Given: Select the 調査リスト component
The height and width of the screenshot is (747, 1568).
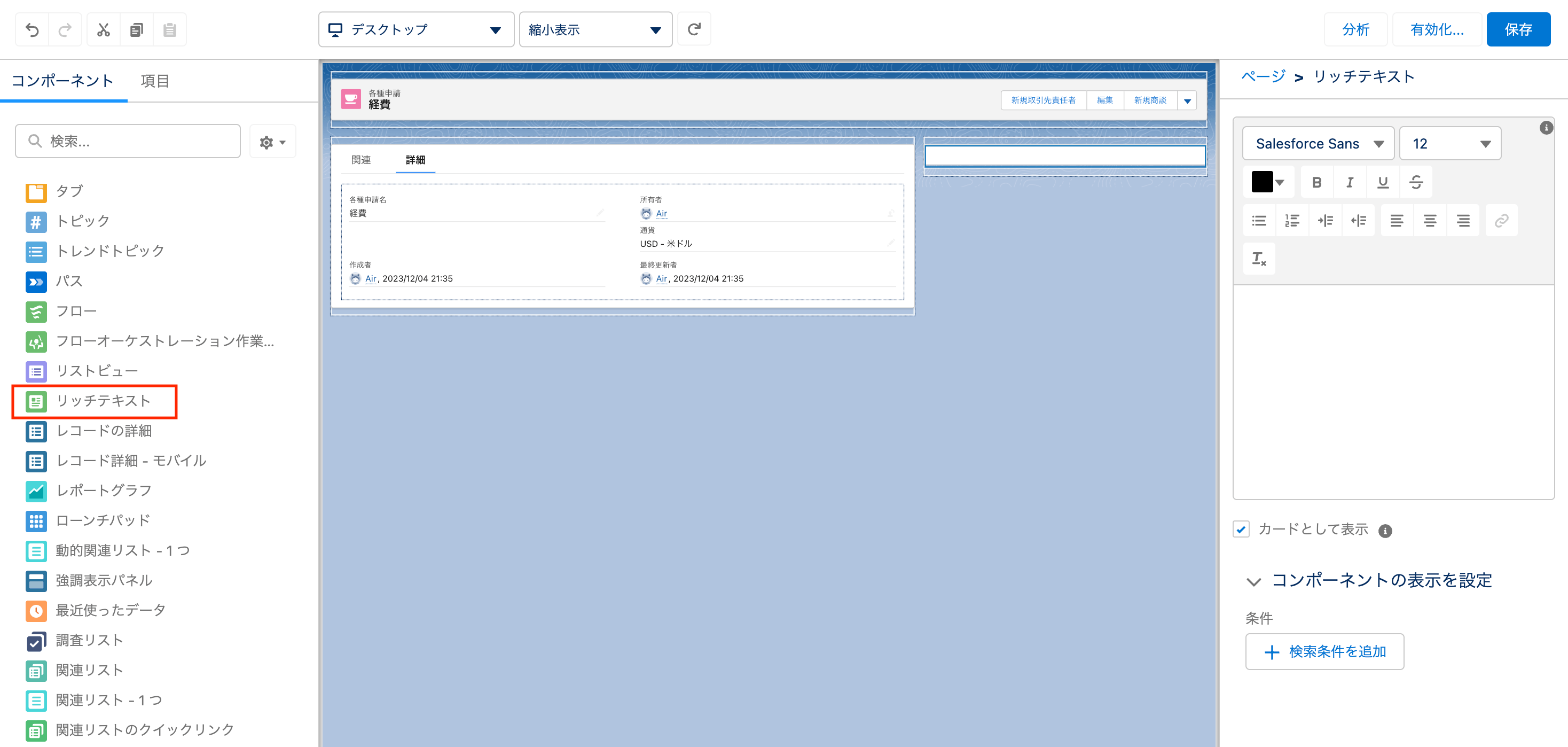Looking at the screenshot, I should click(x=75, y=641).
